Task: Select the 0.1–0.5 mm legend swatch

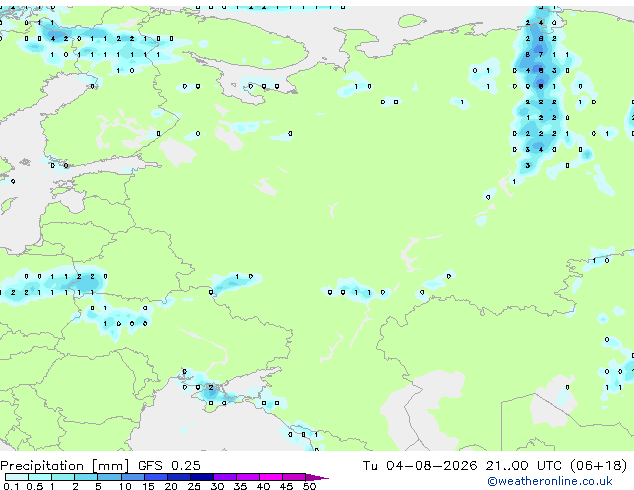Action: coord(17,477)
